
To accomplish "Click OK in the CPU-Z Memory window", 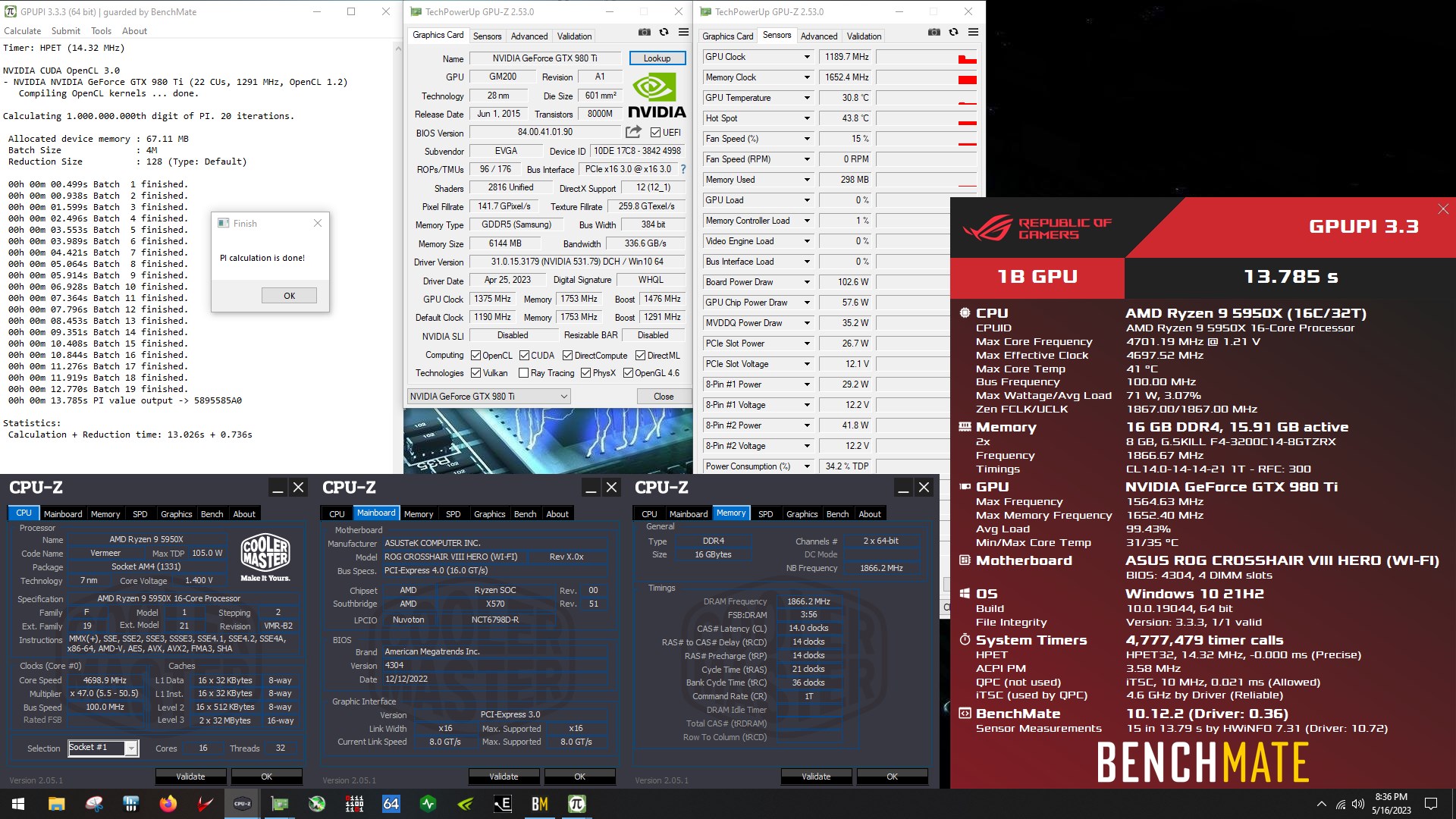I will point(892,777).
